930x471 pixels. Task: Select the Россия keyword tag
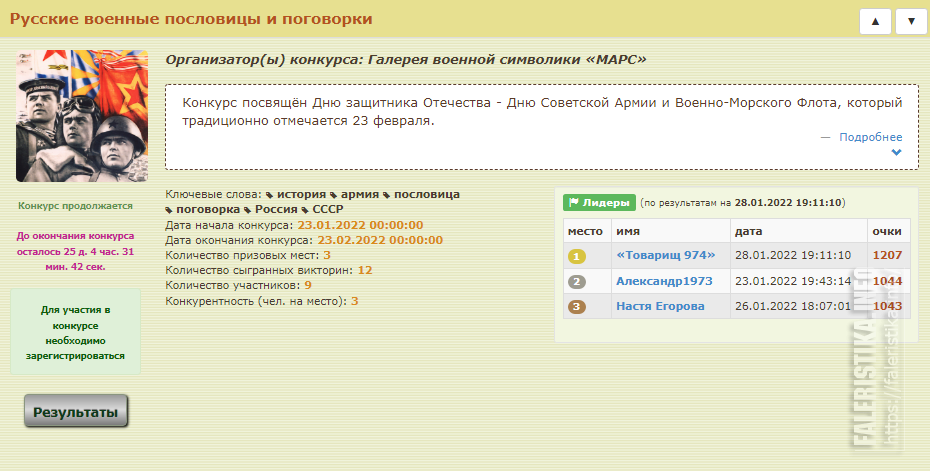point(276,209)
